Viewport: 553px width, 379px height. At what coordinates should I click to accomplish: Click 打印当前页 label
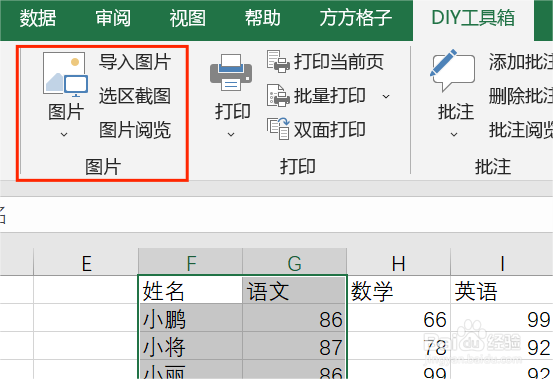point(339,62)
